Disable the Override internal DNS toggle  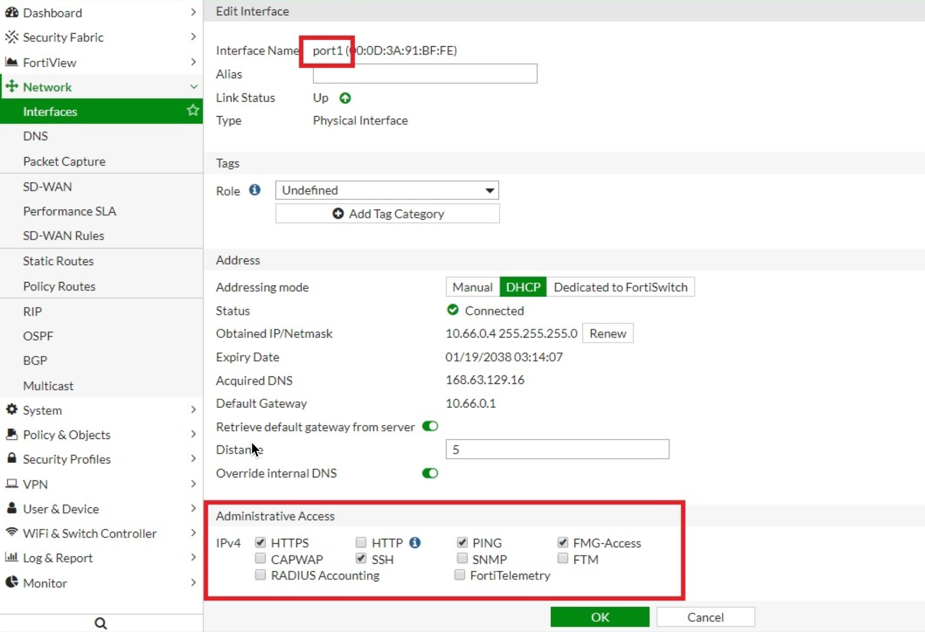(430, 473)
